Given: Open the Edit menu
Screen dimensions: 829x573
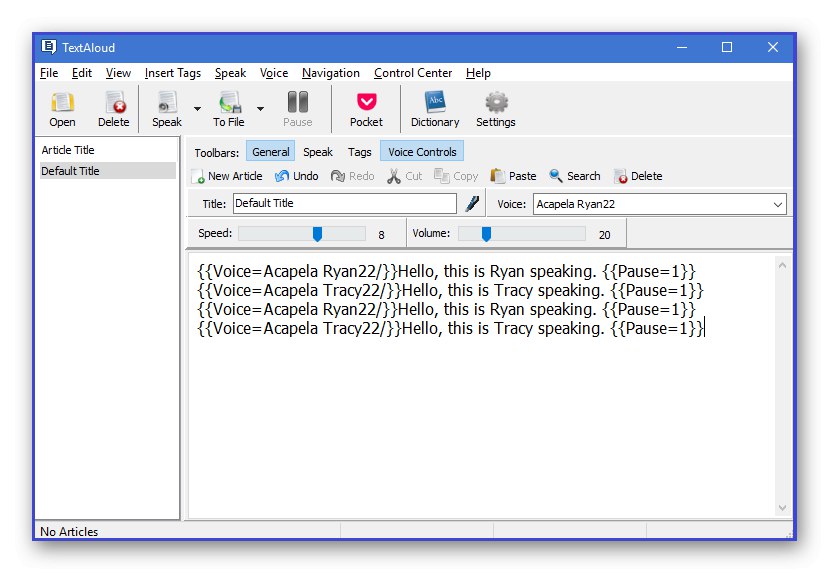Looking at the screenshot, I should coord(82,73).
